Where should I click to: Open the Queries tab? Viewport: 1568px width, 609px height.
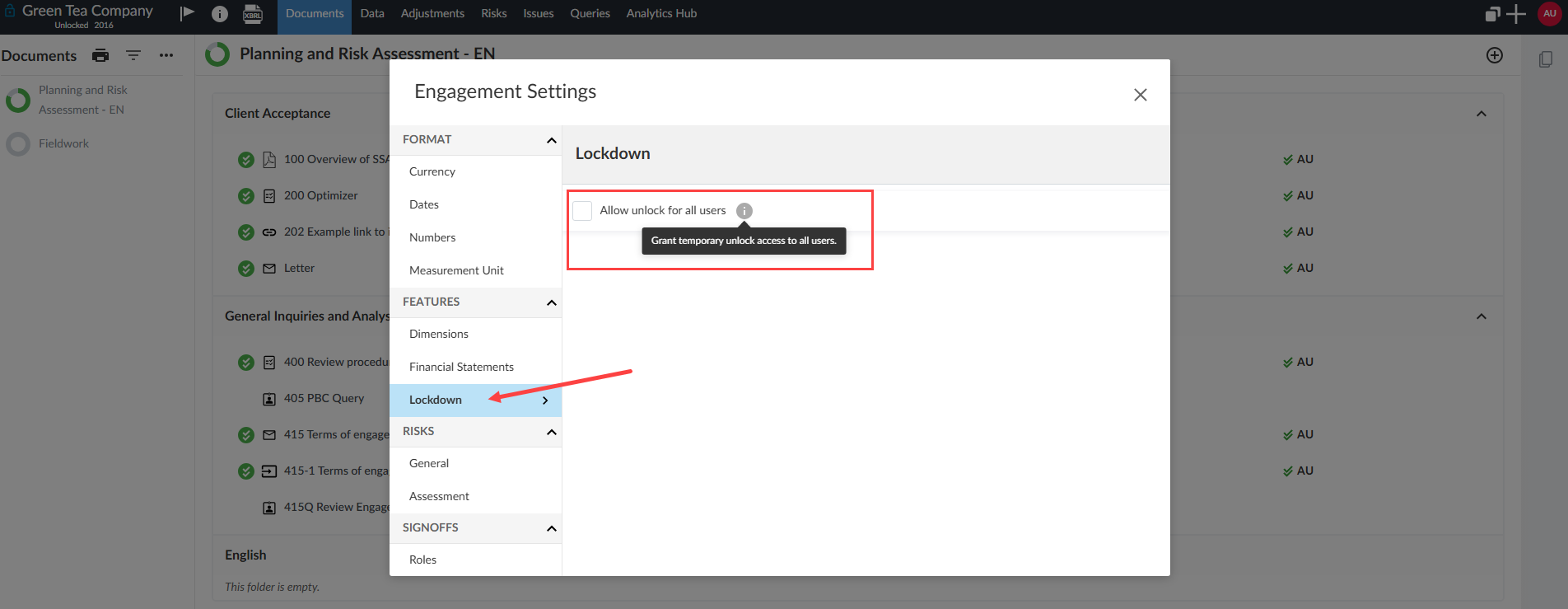[590, 14]
